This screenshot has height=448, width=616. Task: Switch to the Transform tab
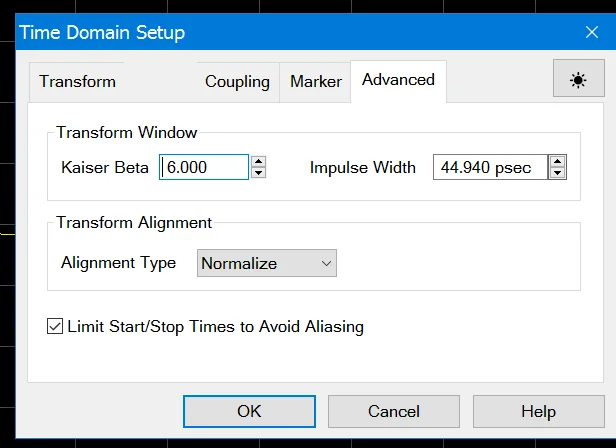pyautogui.click(x=78, y=82)
